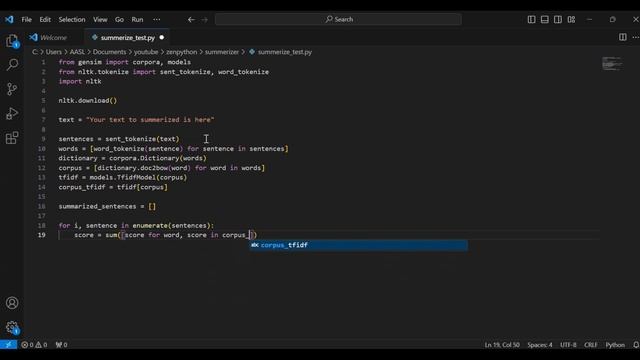Select youtube in the breadcrumb path
The height and width of the screenshot is (360, 640).
tap(146, 52)
